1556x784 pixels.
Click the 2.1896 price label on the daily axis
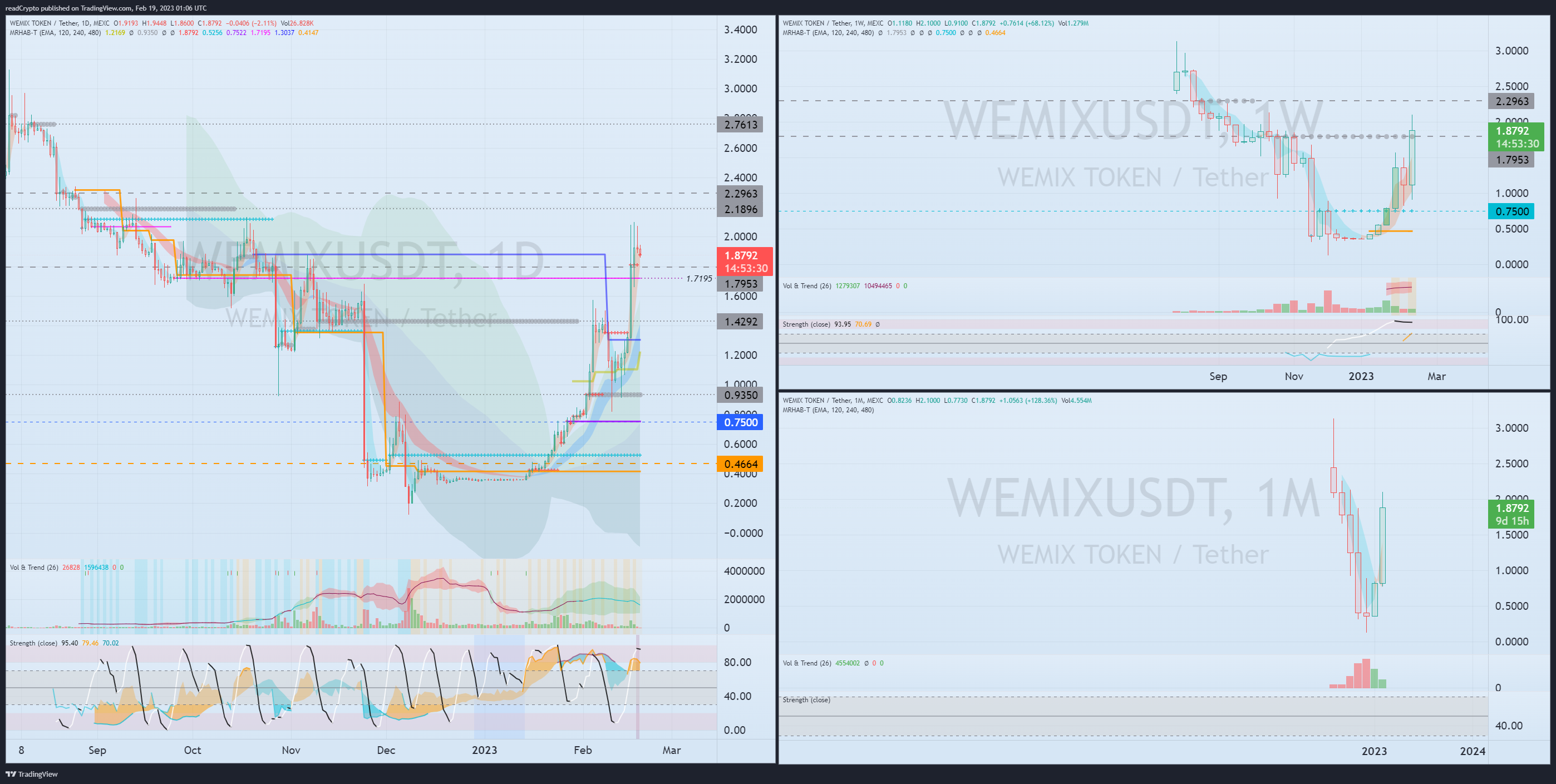tap(740, 209)
